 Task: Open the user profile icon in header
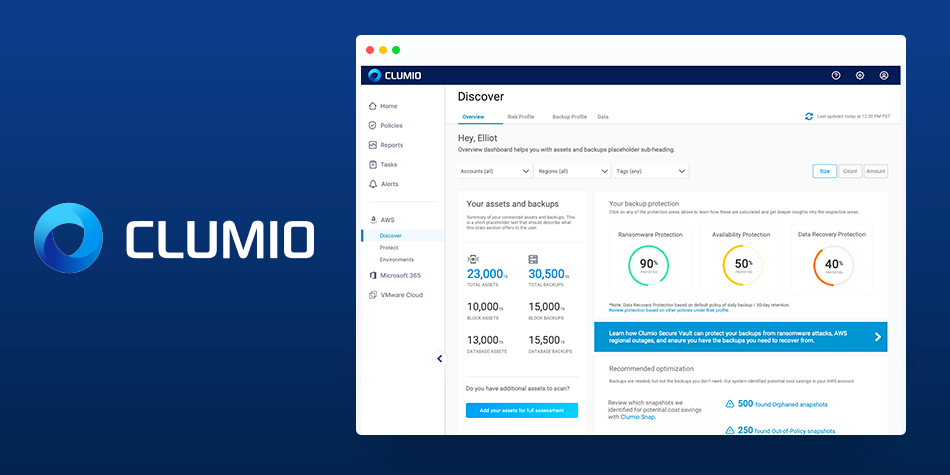[884, 76]
